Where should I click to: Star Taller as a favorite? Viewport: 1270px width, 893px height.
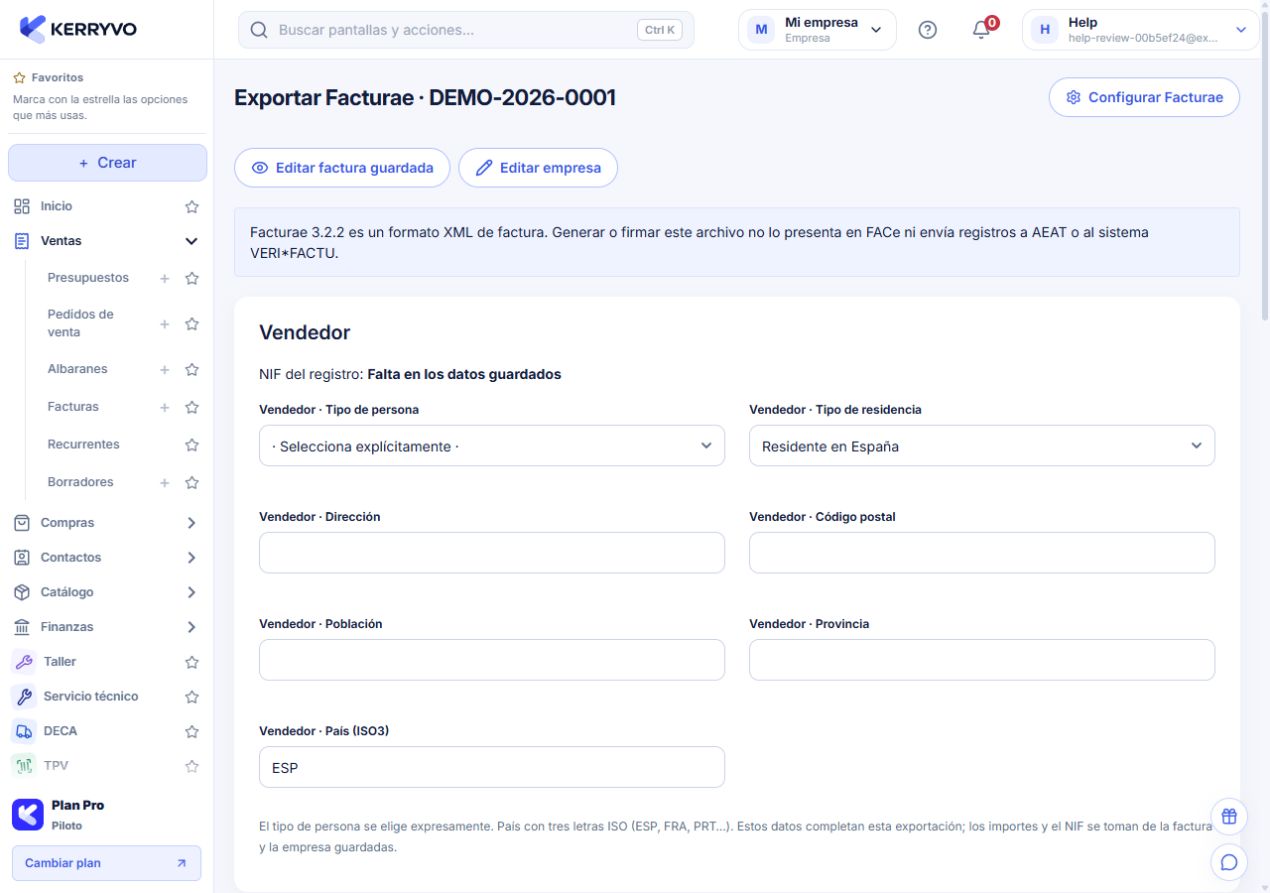click(192, 662)
